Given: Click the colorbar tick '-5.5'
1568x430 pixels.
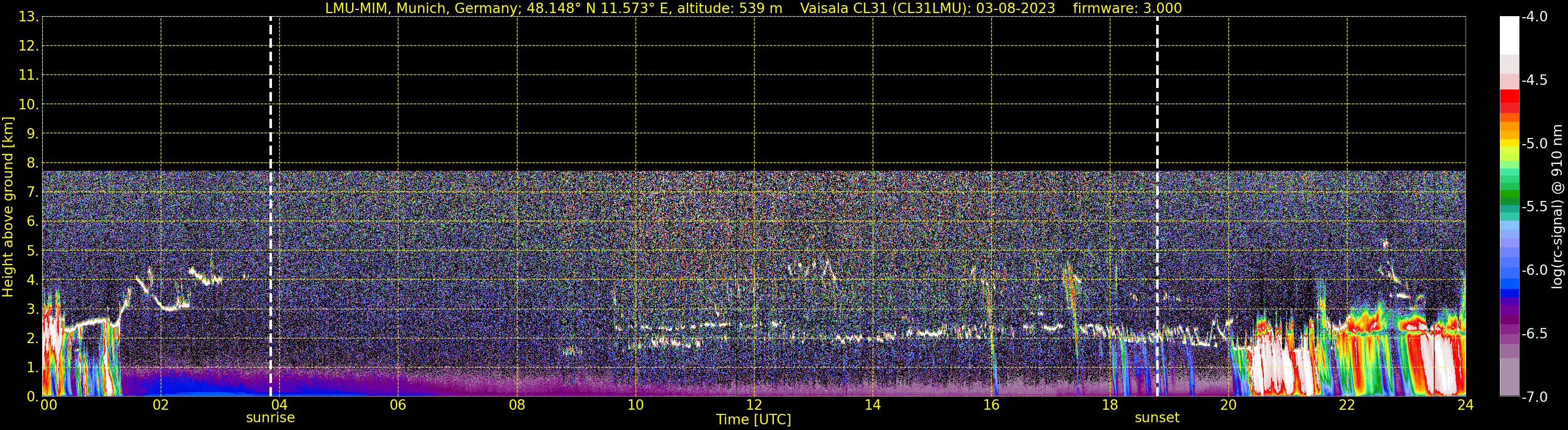Looking at the screenshot, I should 1534,207.
